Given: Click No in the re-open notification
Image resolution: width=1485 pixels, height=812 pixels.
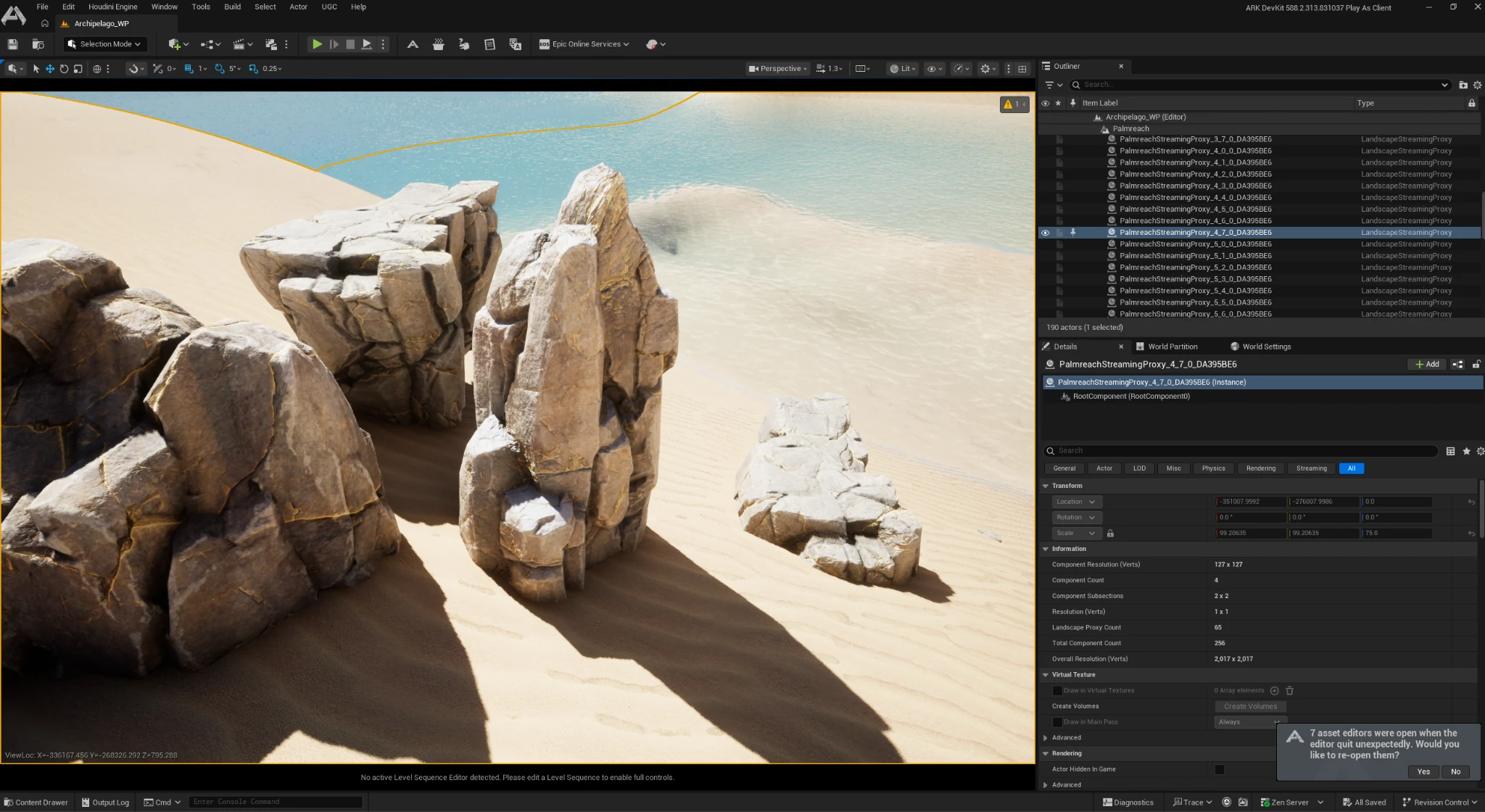Looking at the screenshot, I should pos(1455,771).
